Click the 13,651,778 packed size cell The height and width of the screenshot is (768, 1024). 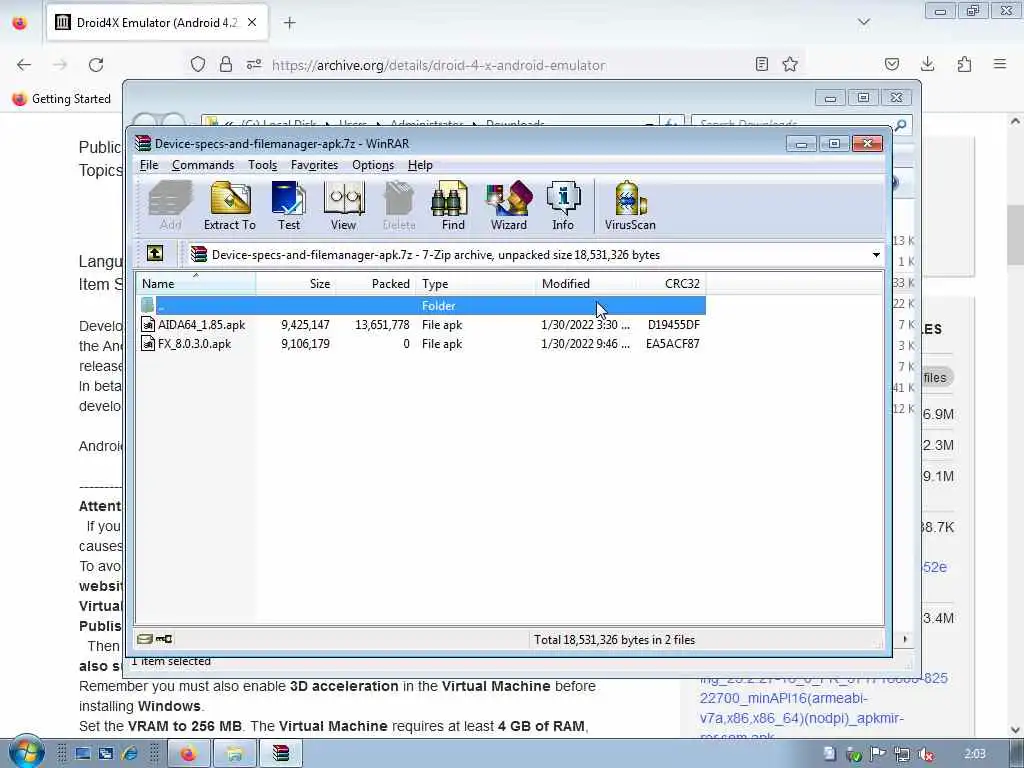[382, 325]
